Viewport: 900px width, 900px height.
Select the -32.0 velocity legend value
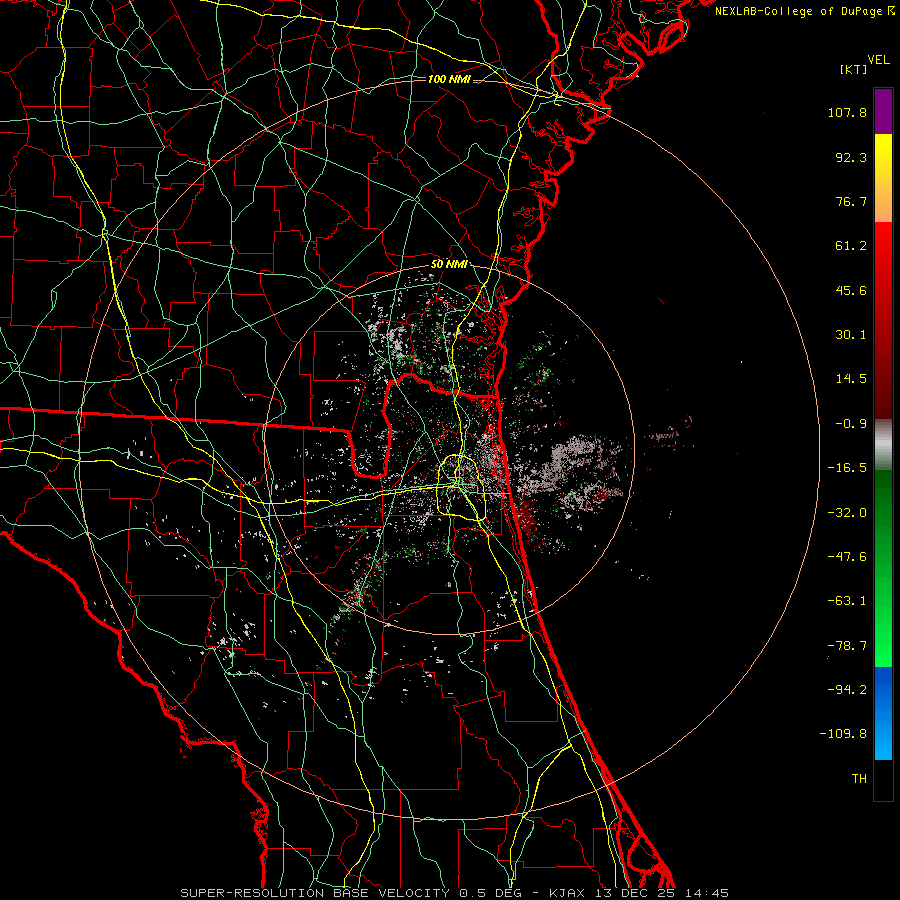pyautogui.click(x=847, y=513)
